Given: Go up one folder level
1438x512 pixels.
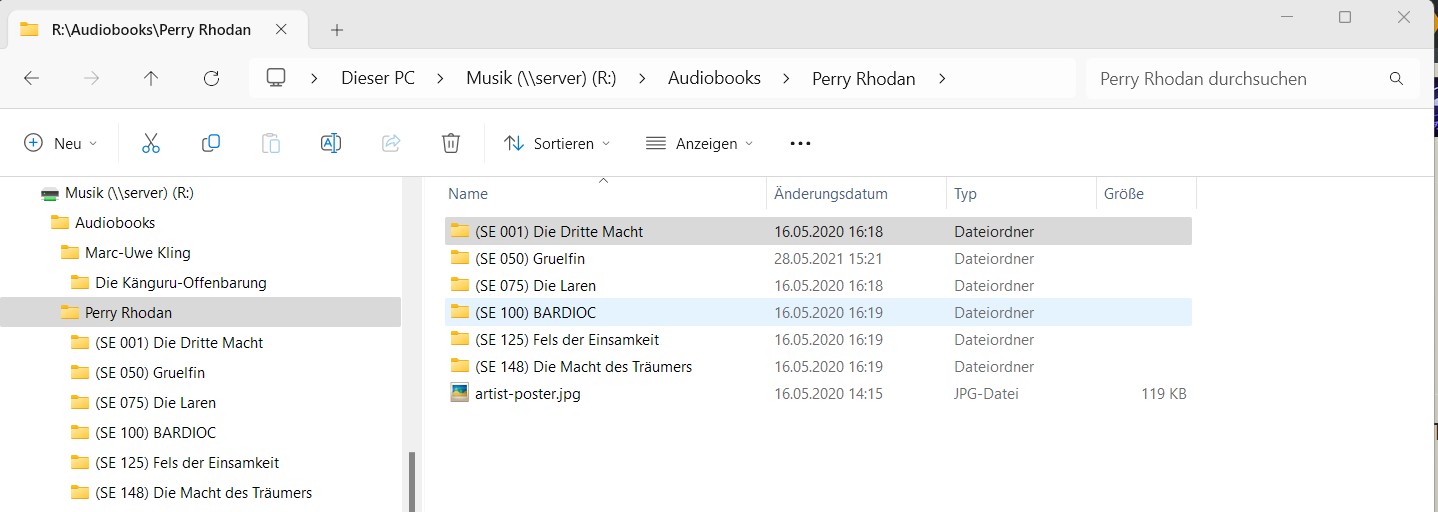Looking at the screenshot, I should tap(151, 78).
